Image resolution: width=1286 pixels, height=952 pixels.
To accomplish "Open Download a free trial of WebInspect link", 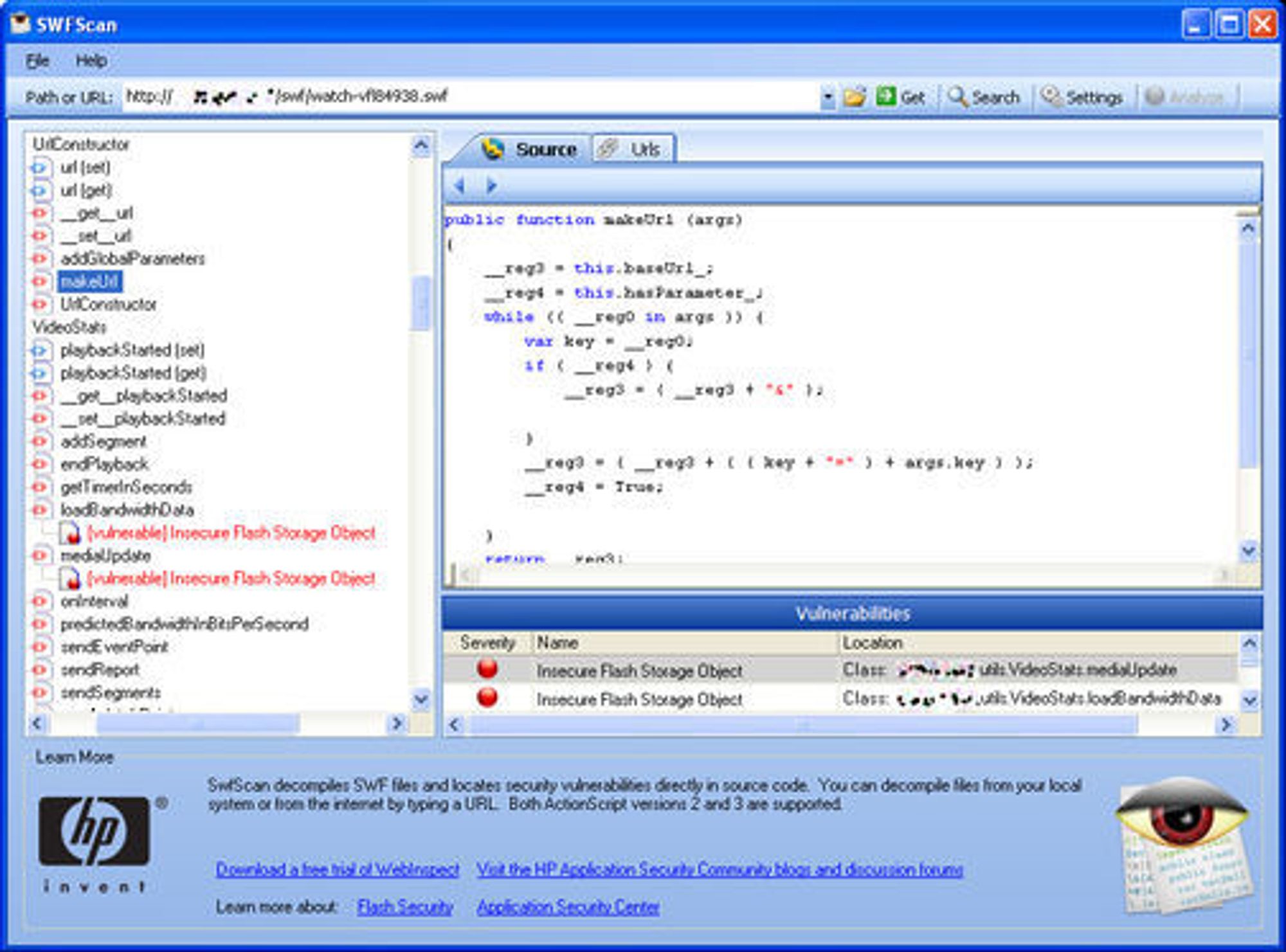I will pos(338,870).
